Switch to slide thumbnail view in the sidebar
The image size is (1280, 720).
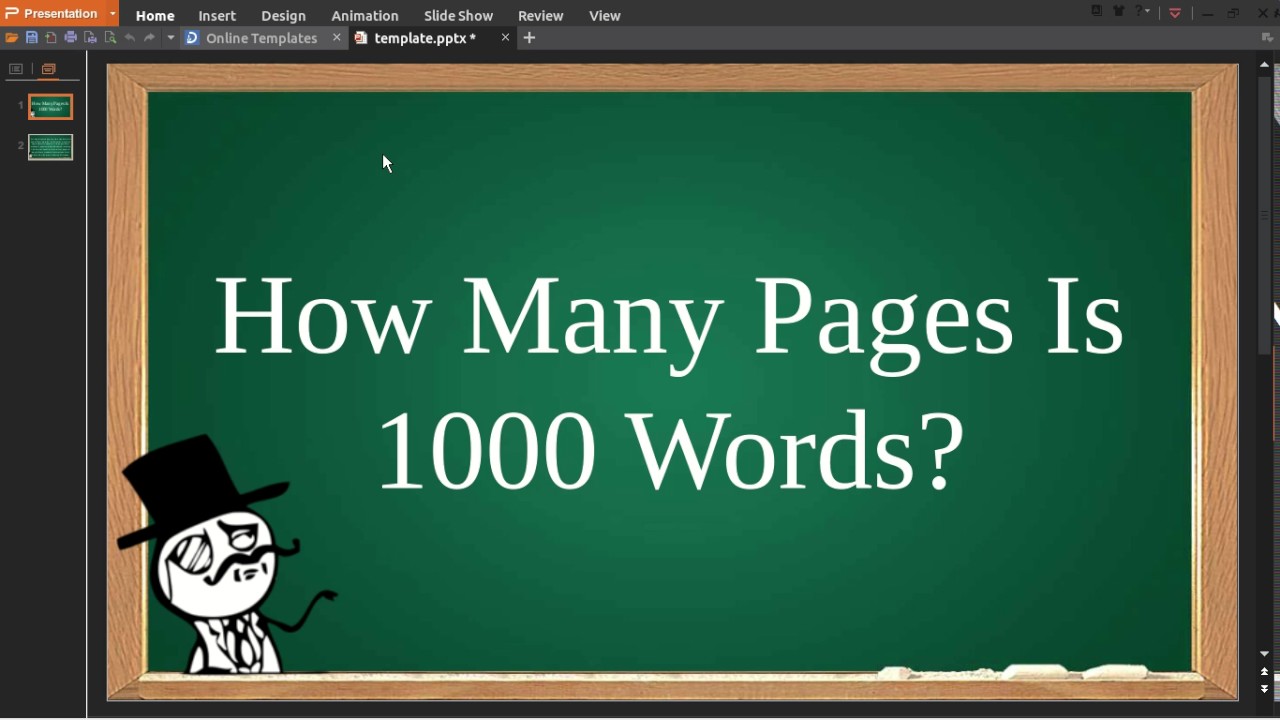(48, 69)
